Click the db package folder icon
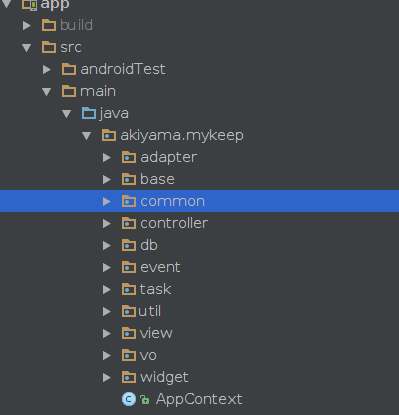The height and width of the screenshot is (415, 399). click(x=129, y=245)
